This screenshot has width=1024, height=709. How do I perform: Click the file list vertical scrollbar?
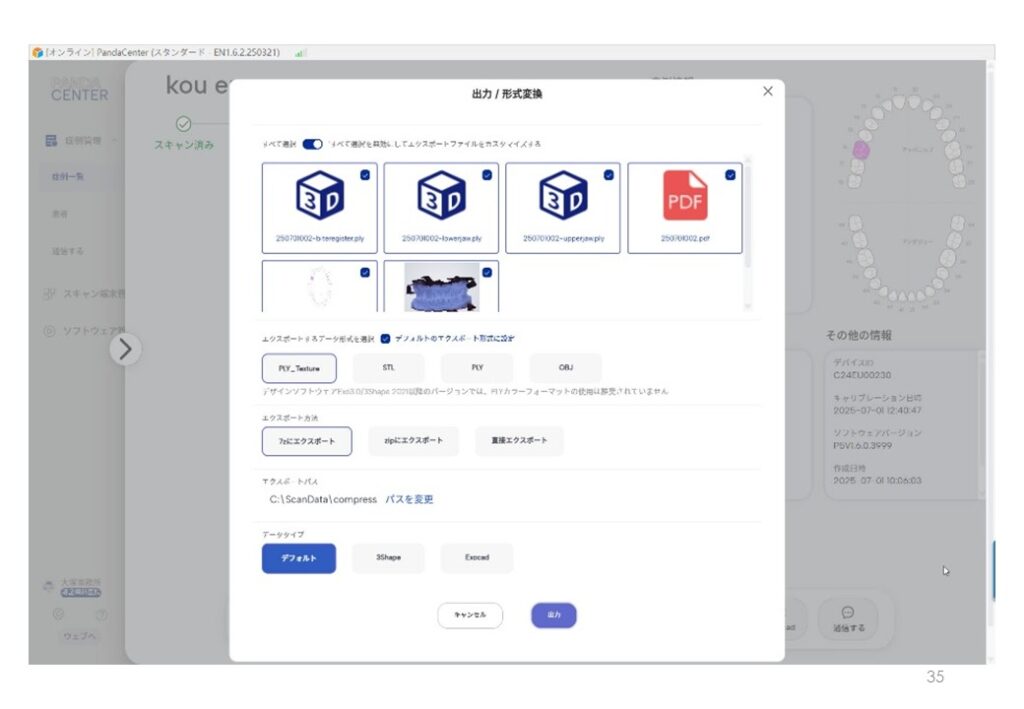(748, 220)
